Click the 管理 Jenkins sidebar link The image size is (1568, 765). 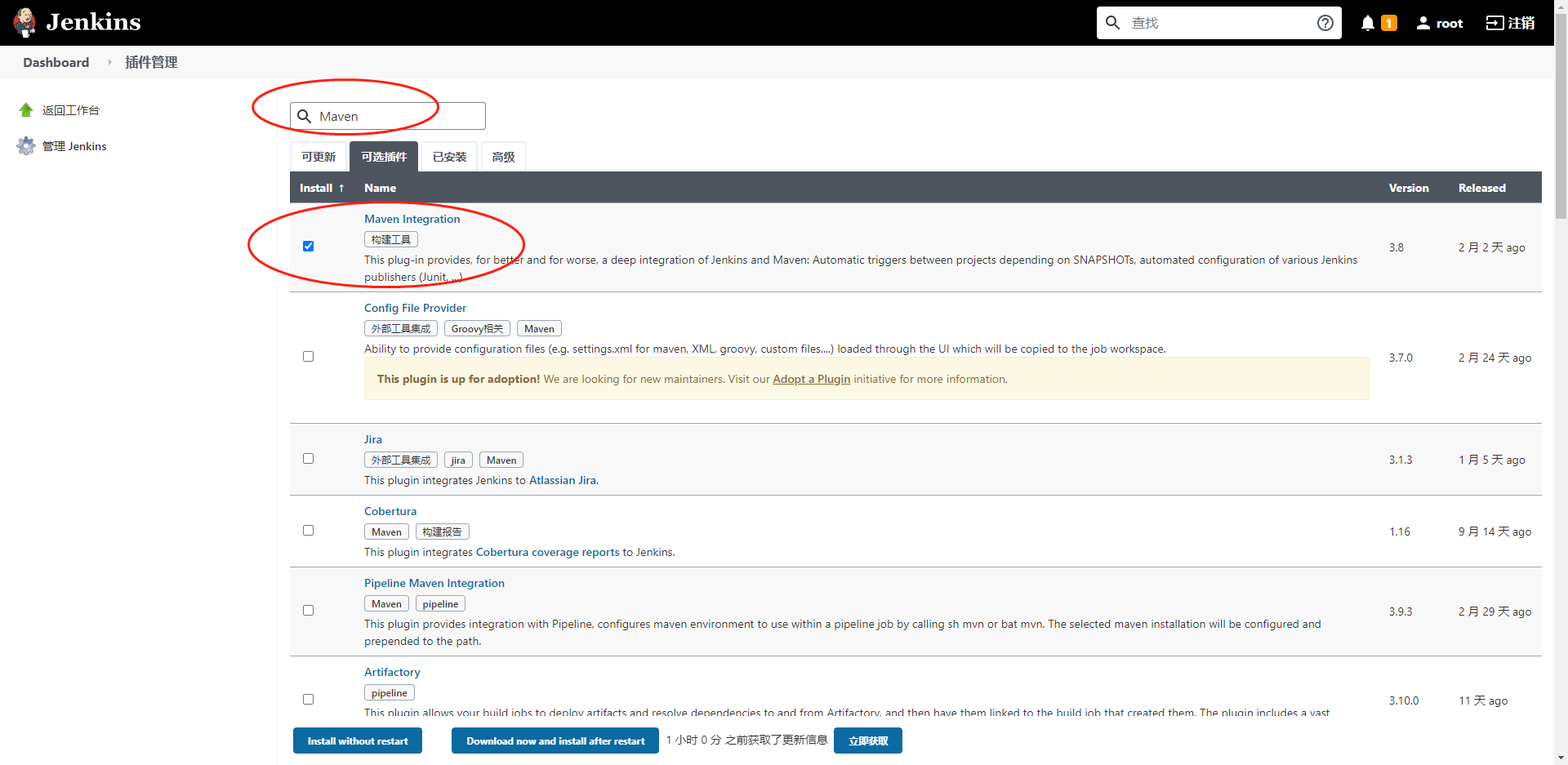[74, 146]
